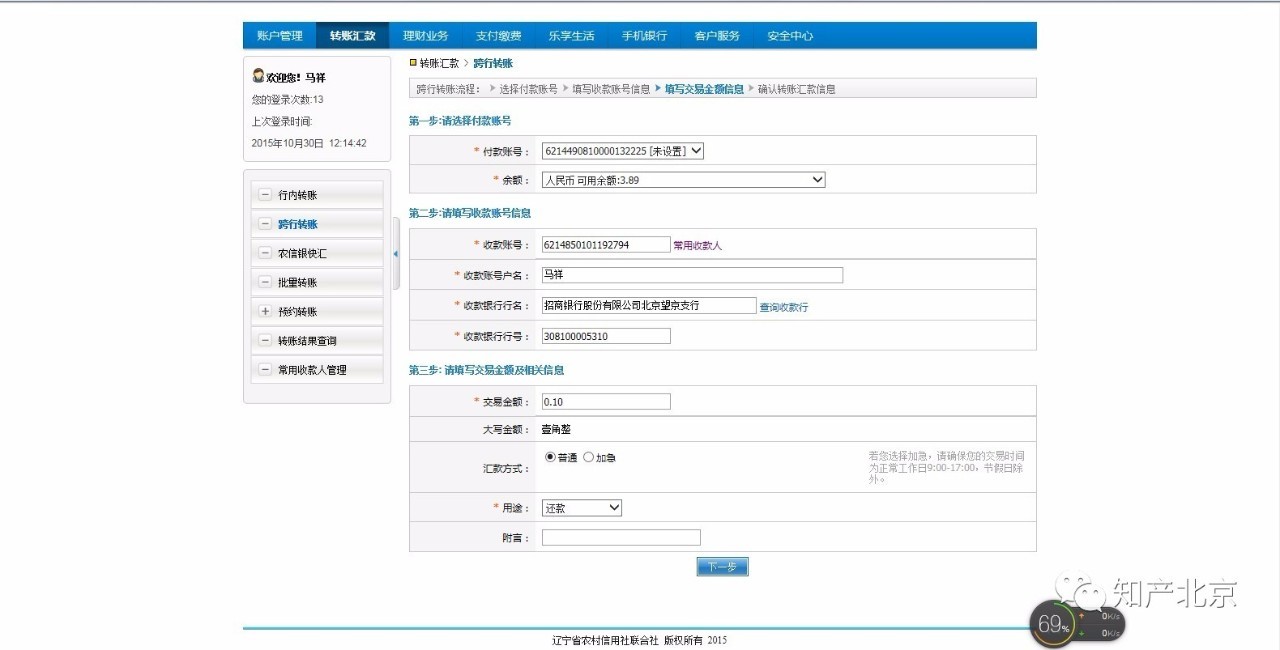Select the 转账汇款 menu tab
Screen dimensions: 1280x650
353,36
